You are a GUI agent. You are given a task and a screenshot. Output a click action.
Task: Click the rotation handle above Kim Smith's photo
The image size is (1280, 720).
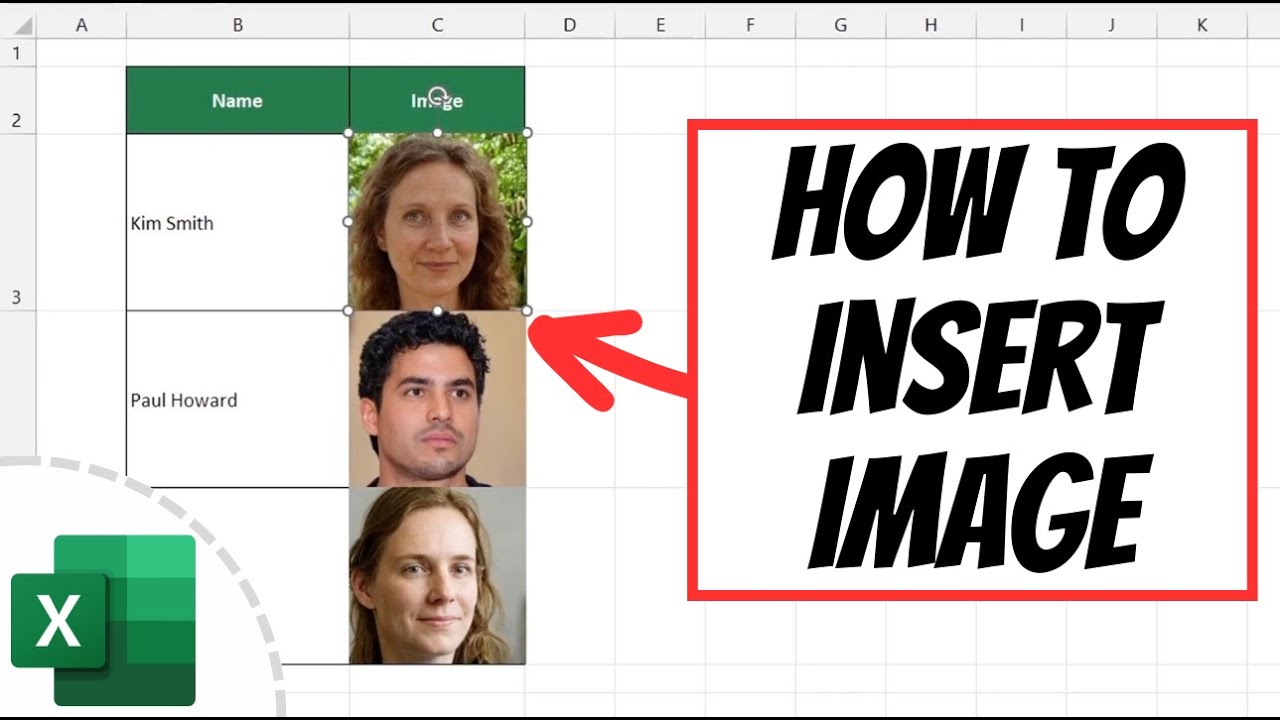click(x=437, y=96)
